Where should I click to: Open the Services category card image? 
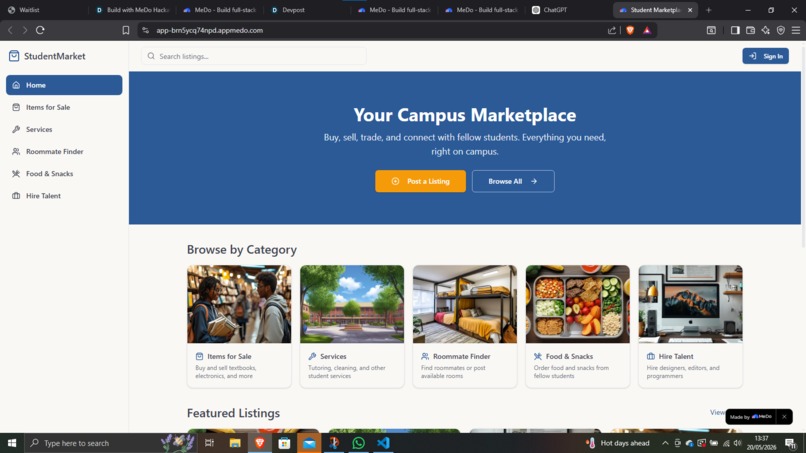point(352,304)
